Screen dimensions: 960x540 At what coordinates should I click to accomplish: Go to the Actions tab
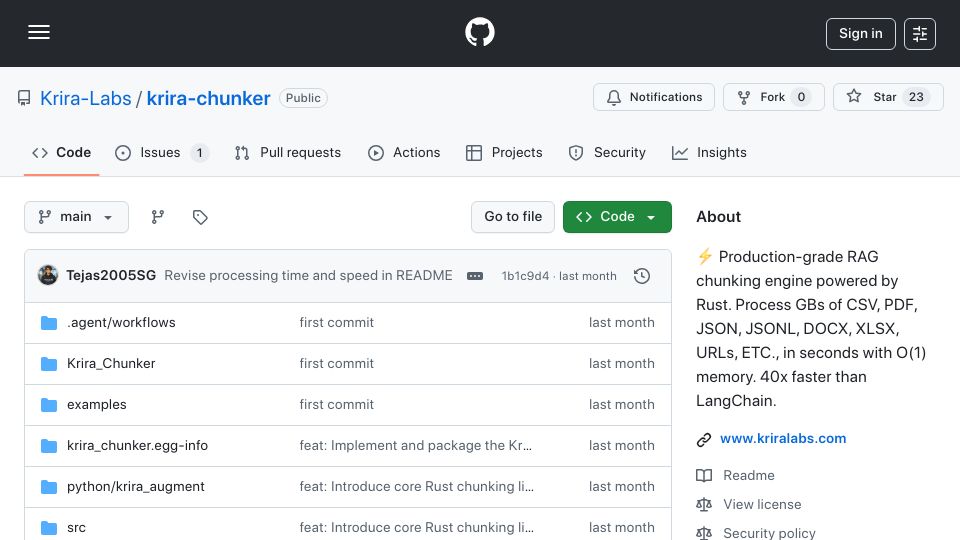coord(404,152)
